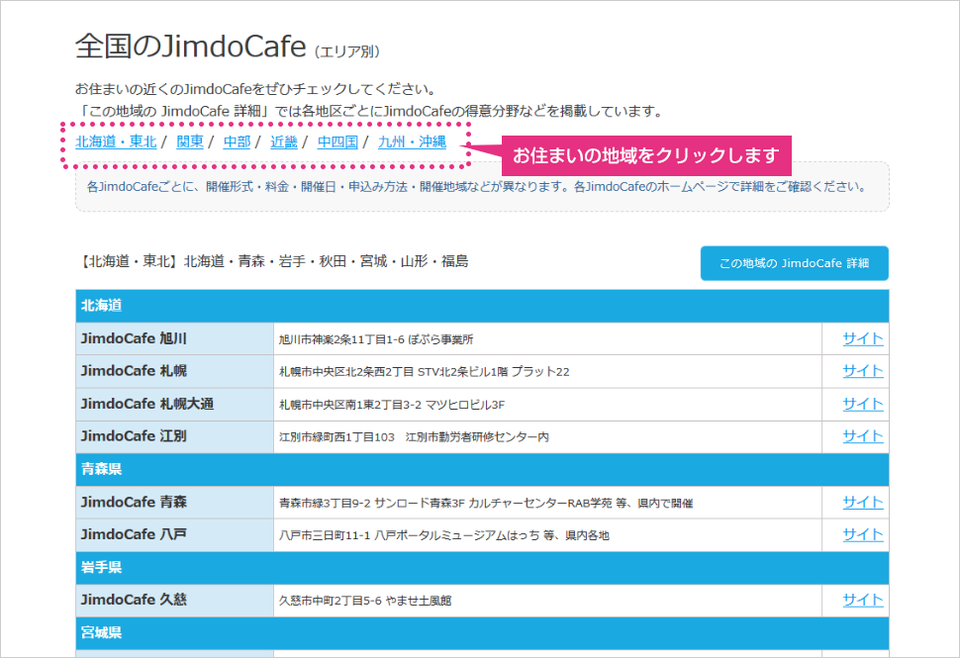
Task: Click address 札幌市中央区南1東2丁目3-2 マツヒロビル3F
Action: pos(392,405)
